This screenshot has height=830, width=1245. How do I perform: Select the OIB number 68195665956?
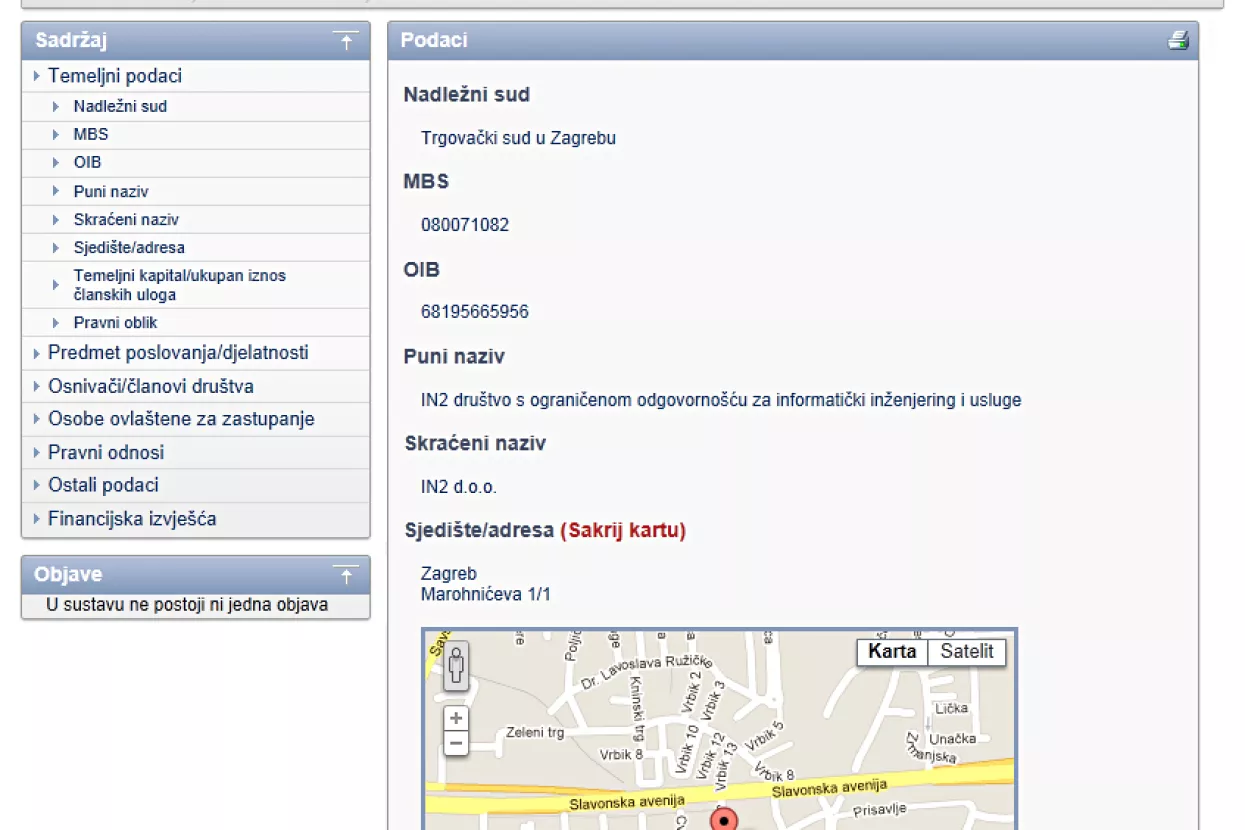click(x=475, y=312)
